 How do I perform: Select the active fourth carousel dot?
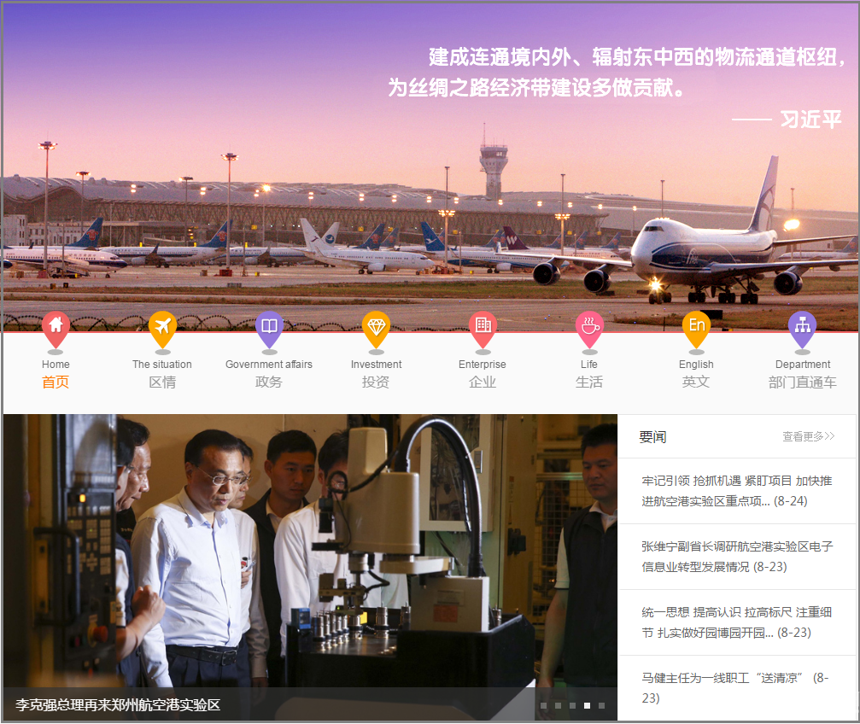[x=587, y=706]
